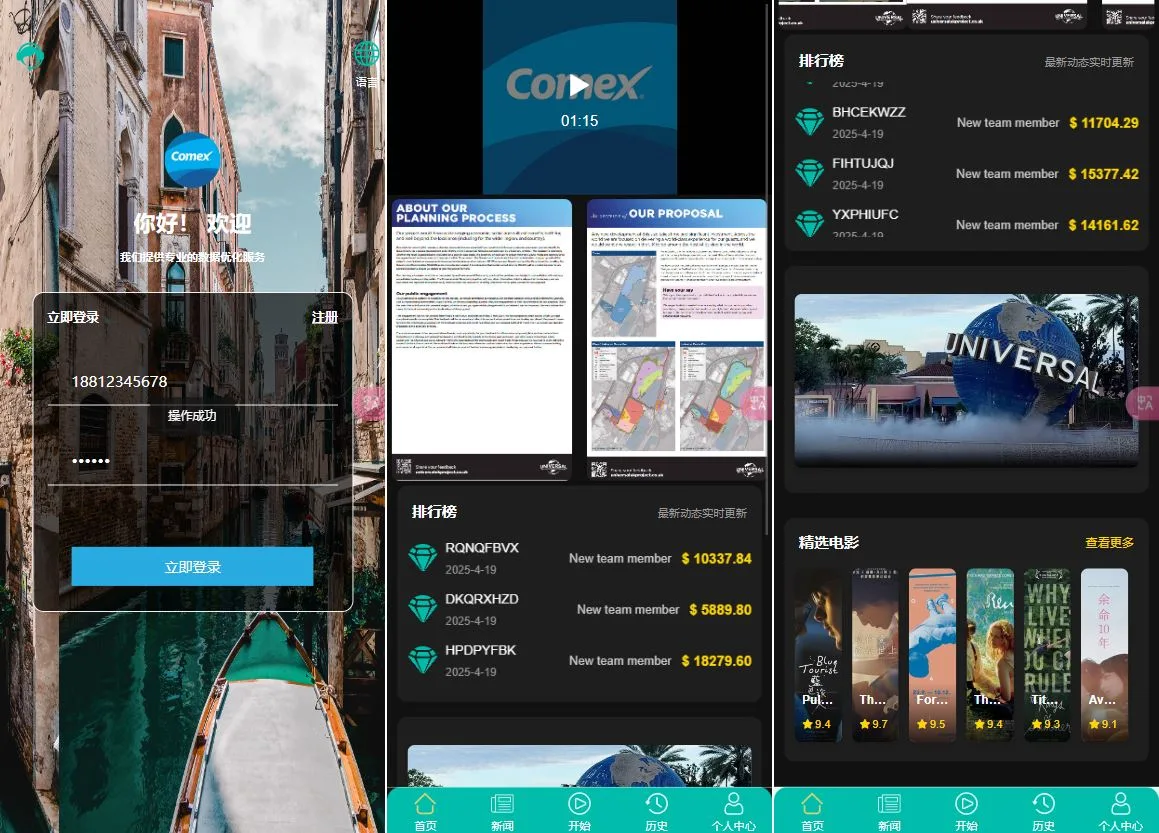Click the round Comex logo above the greeting

[x=192, y=160]
